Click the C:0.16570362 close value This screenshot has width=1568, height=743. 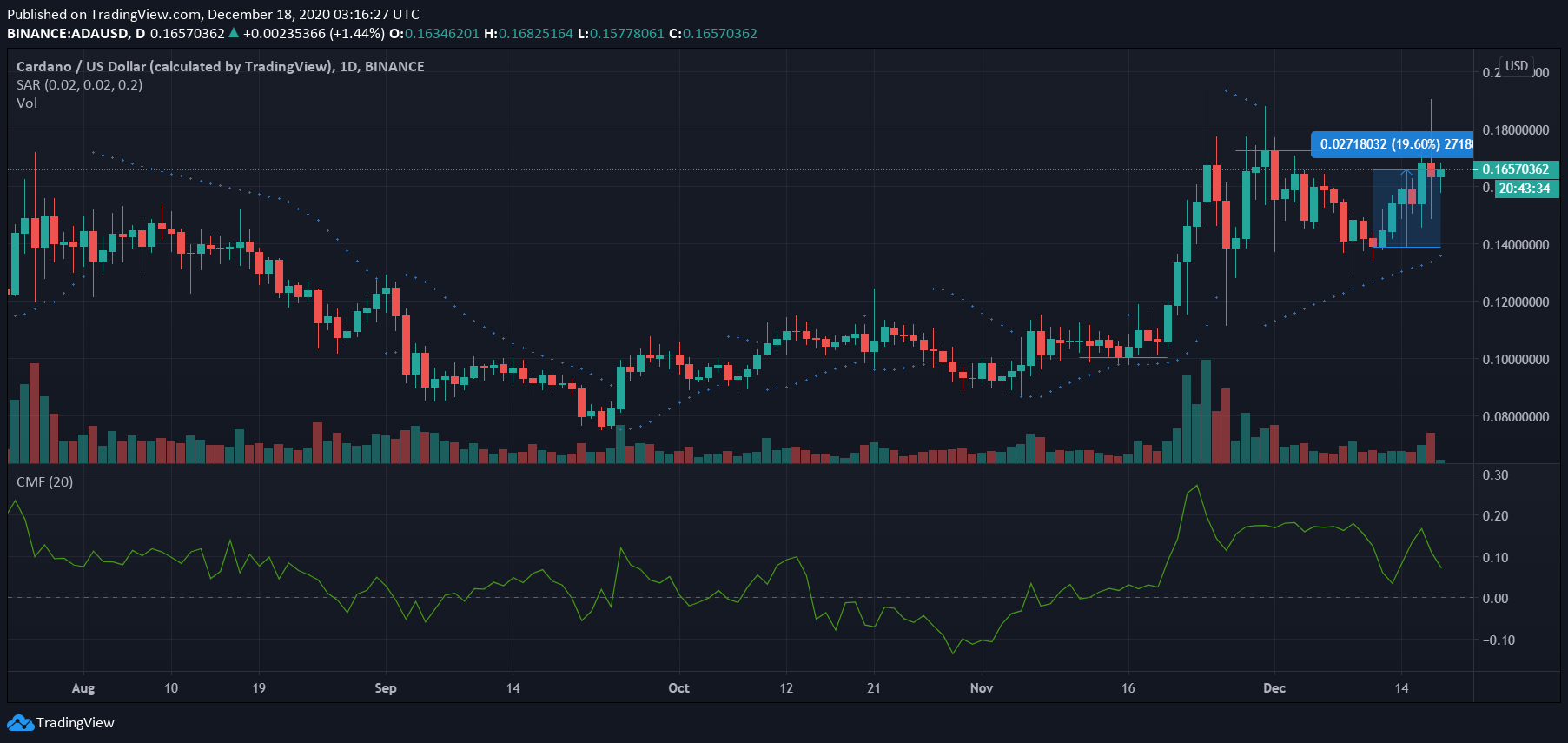click(713, 34)
